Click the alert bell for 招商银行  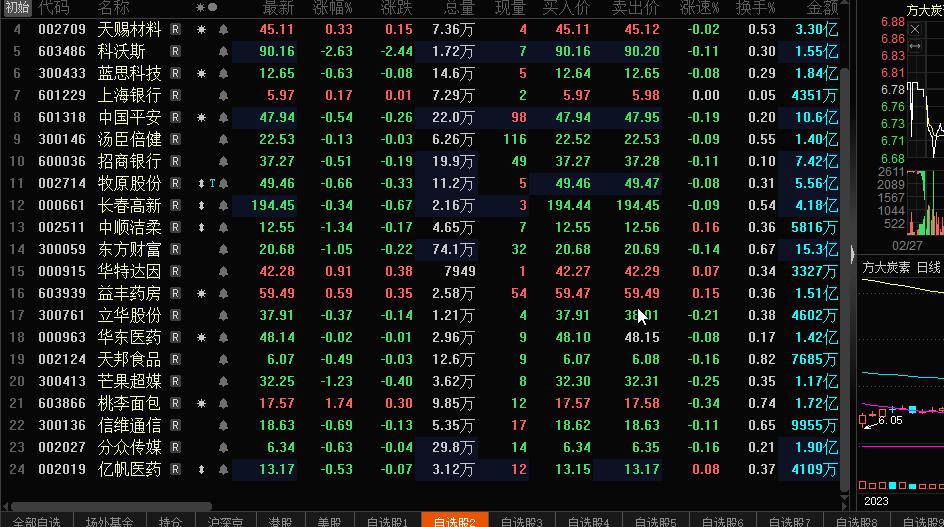coord(223,161)
